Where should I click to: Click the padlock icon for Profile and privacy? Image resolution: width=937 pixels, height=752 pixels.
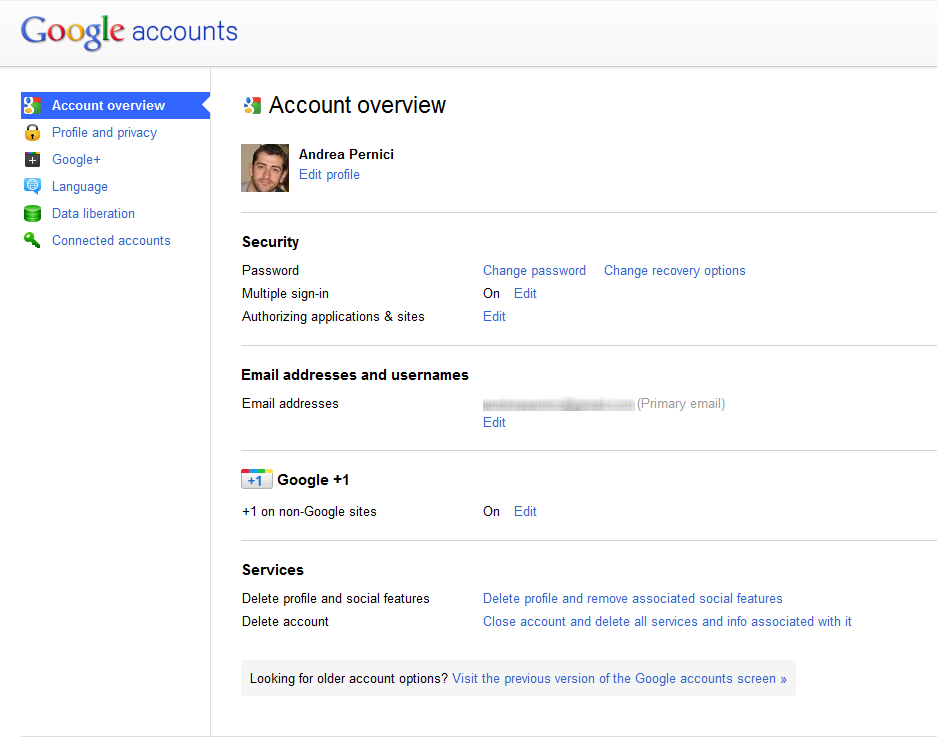(33, 132)
